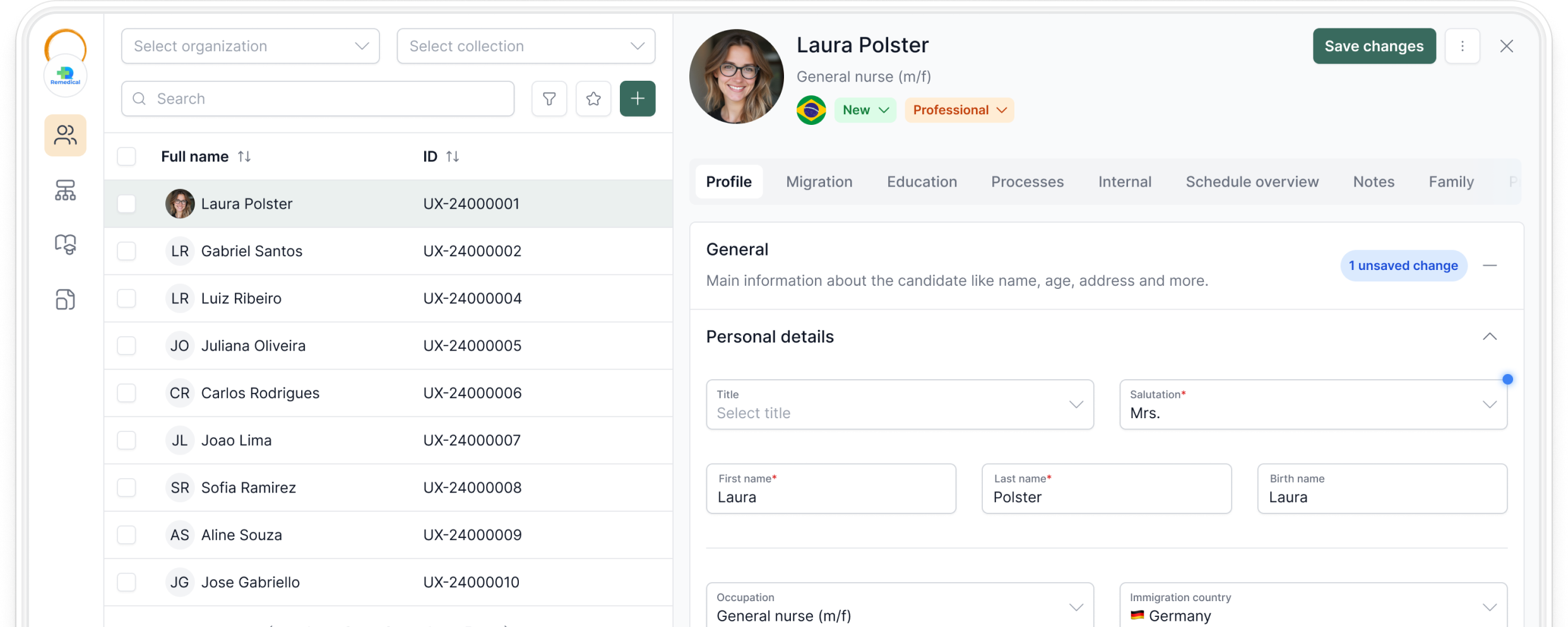This screenshot has width=1568, height=627.
Task: Check the Juliana Oliveira row checkbox
Action: tap(126, 346)
